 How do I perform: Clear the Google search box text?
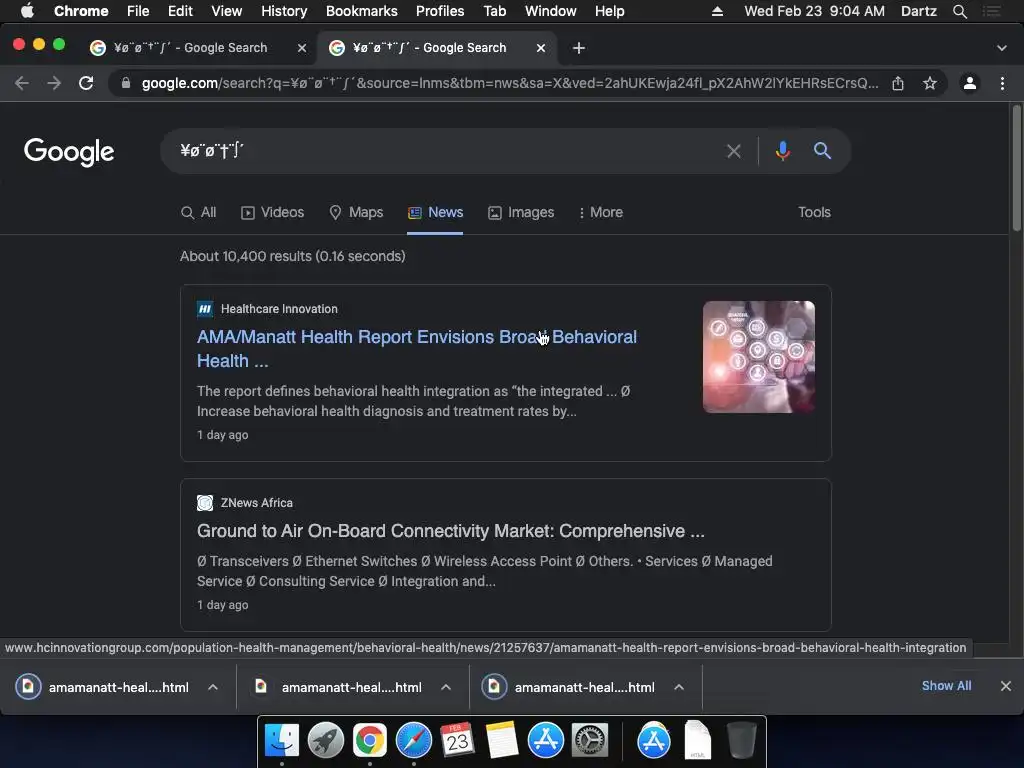click(733, 151)
